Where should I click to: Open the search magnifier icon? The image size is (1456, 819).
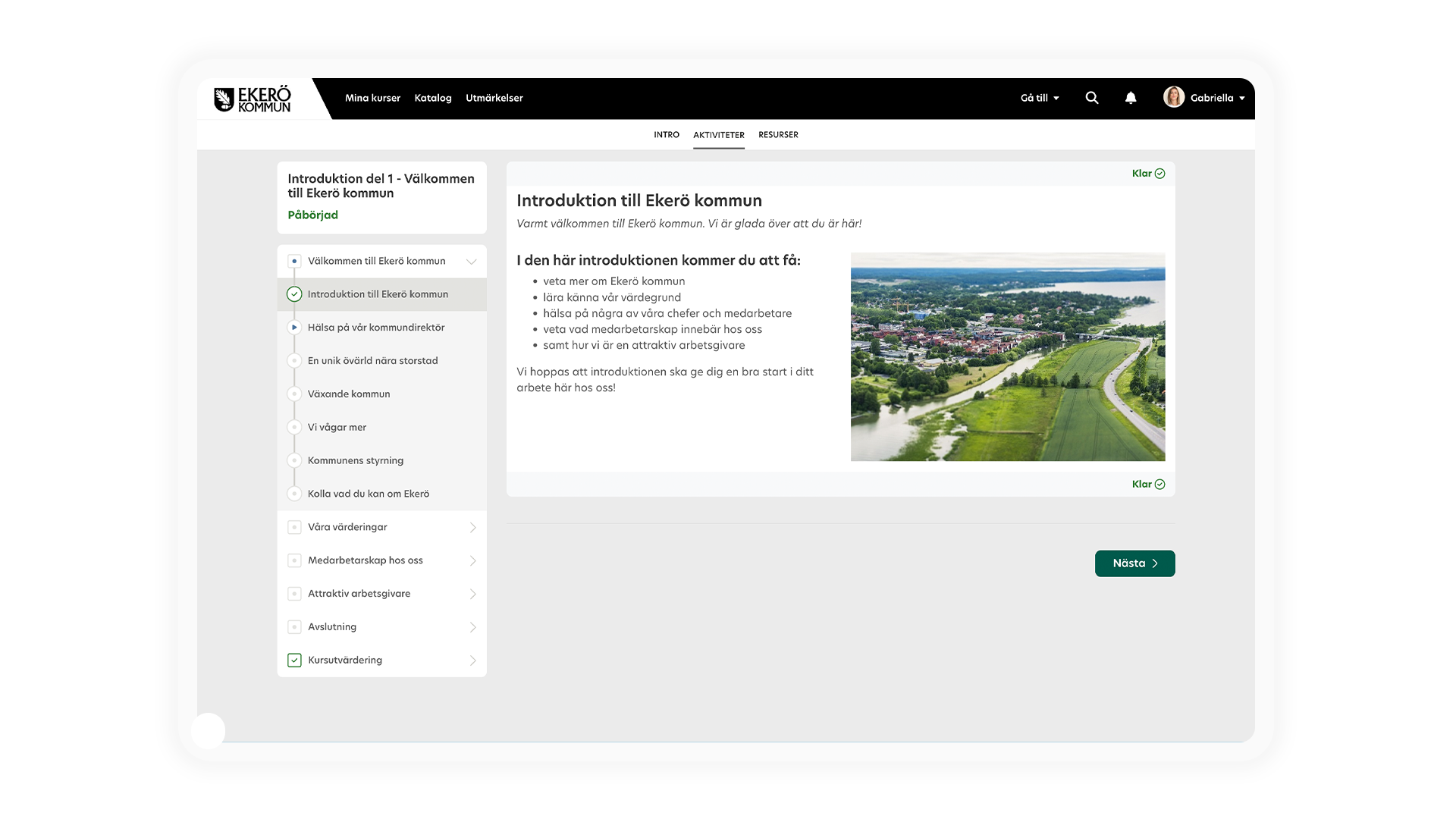(1092, 98)
